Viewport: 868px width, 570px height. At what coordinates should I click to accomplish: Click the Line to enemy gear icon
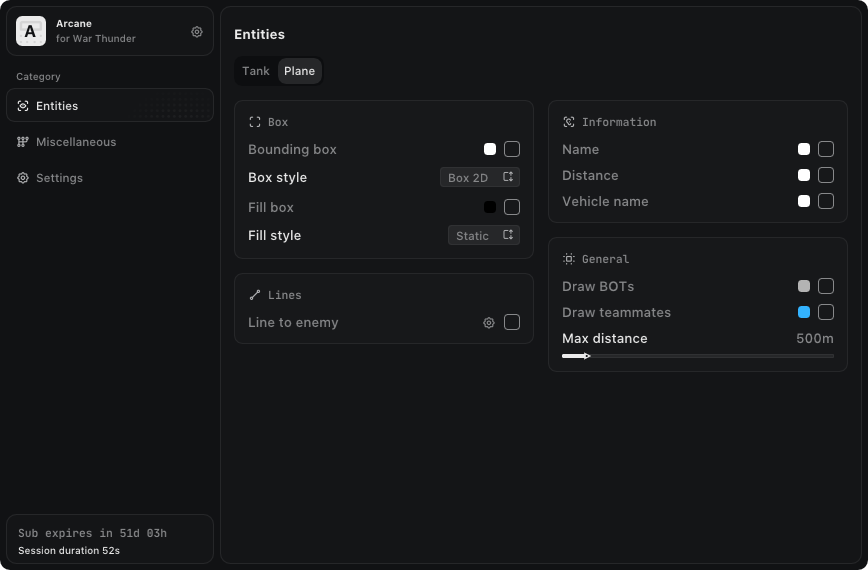[x=489, y=323]
